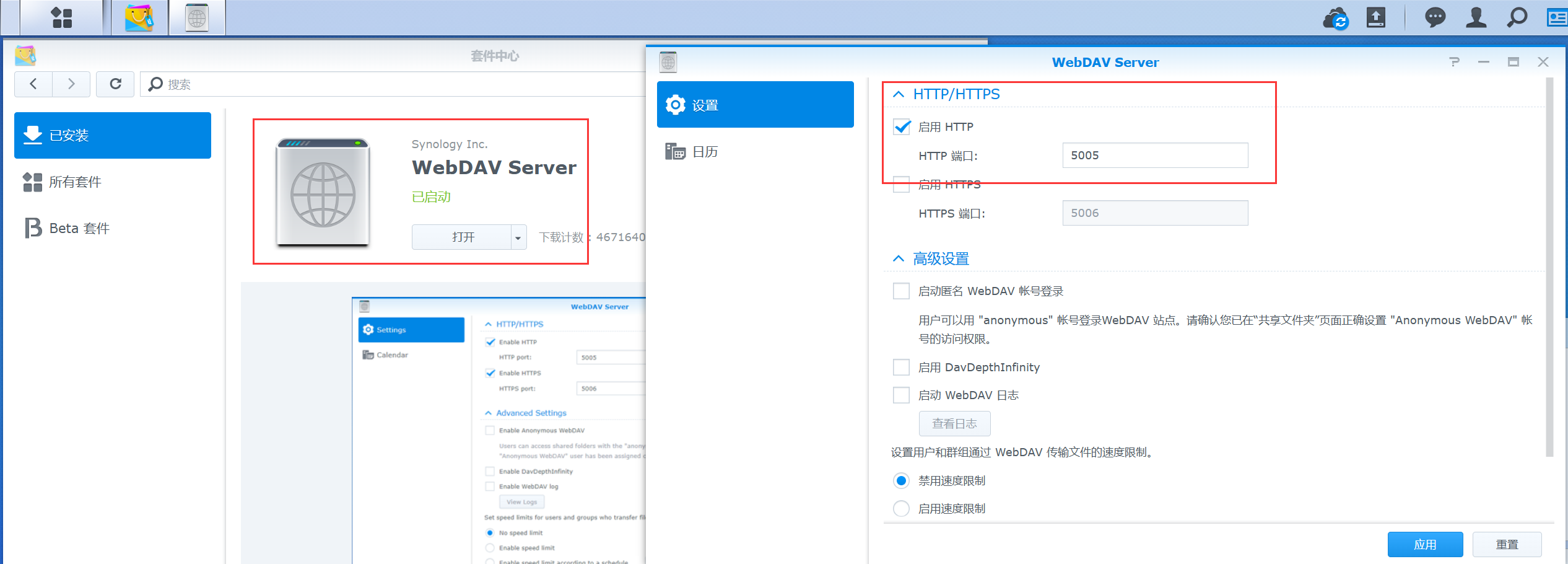Image resolution: width=1568 pixels, height=564 pixels.
Task: Open the DSM main menu icon
Action: [61, 17]
